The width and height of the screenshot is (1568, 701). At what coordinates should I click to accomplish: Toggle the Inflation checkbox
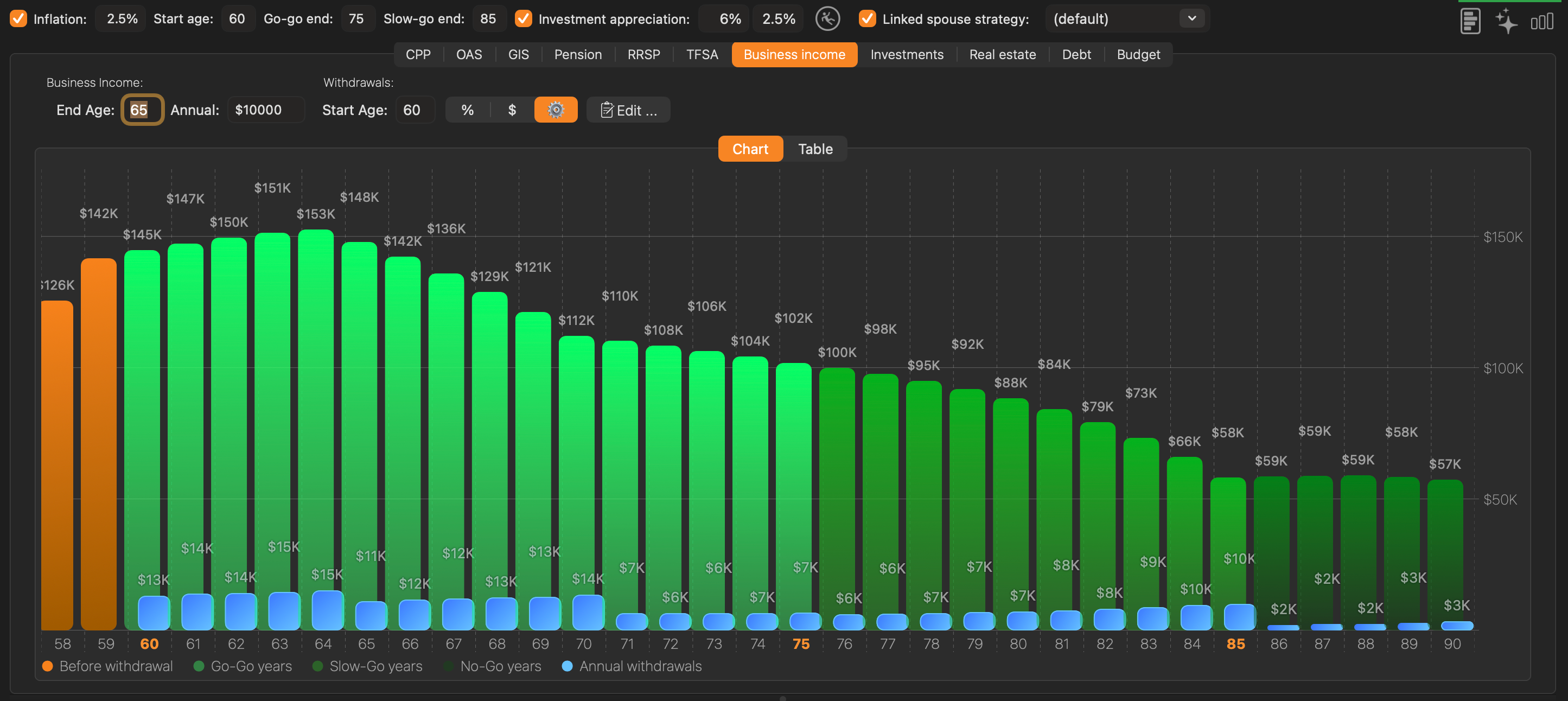(19, 19)
